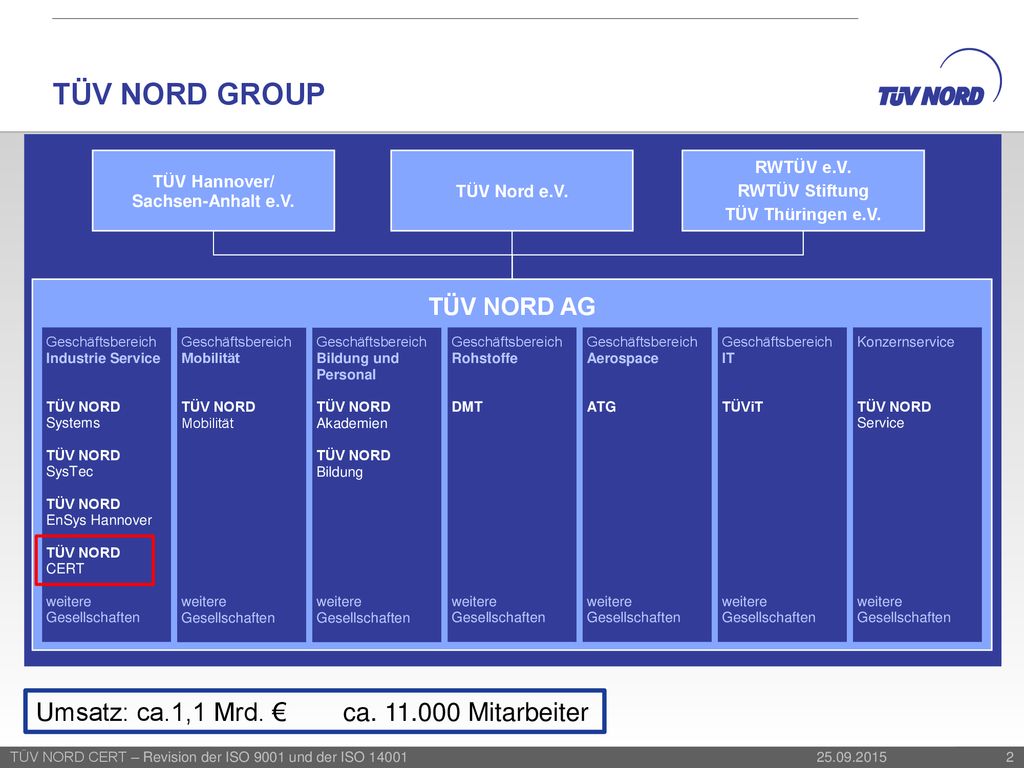Click weitere Gesellschaften under Bildung und Personal
The height and width of the screenshot is (768, 1024).
pyautogui.click(x=363, y=609)
